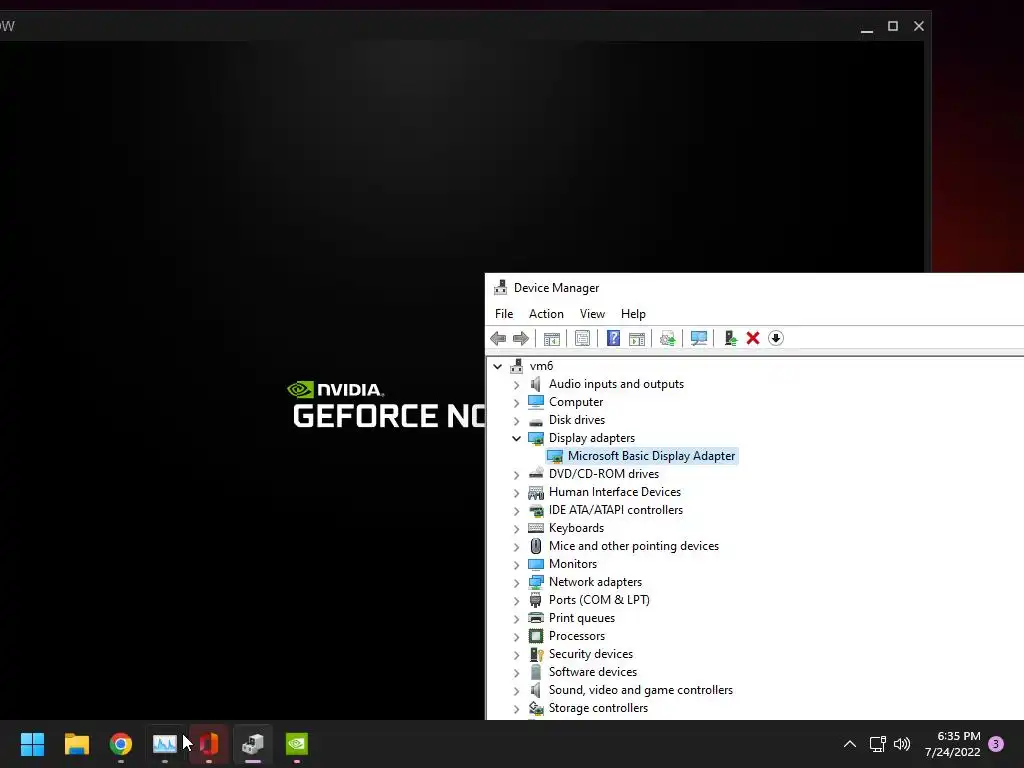Viewport: 1024px width, 768px height.
Task: Select the vm6 computer name label
Action: tap(541, 366)
